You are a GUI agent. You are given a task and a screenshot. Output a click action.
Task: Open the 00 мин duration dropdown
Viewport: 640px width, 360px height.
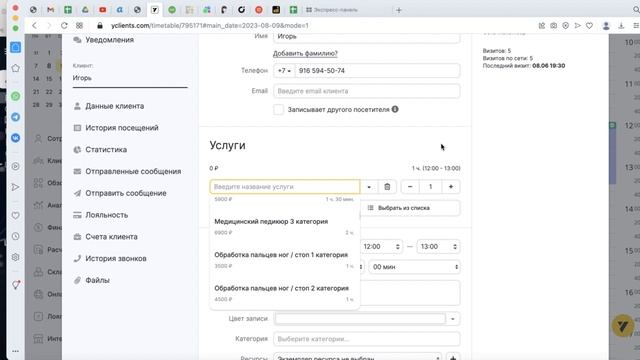(415, 267)
